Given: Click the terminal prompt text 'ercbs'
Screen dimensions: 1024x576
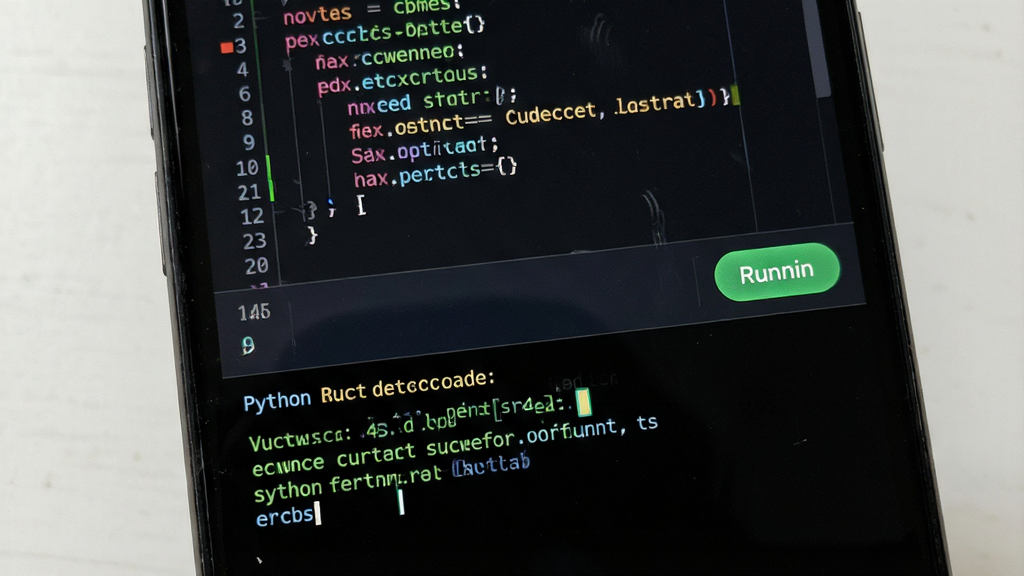Looking at the screenshot, I should (x=285, y=517).
